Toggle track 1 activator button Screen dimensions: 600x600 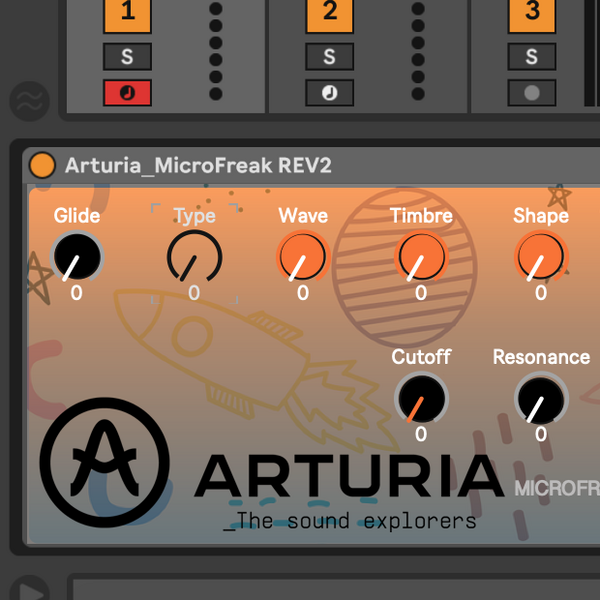127,15
